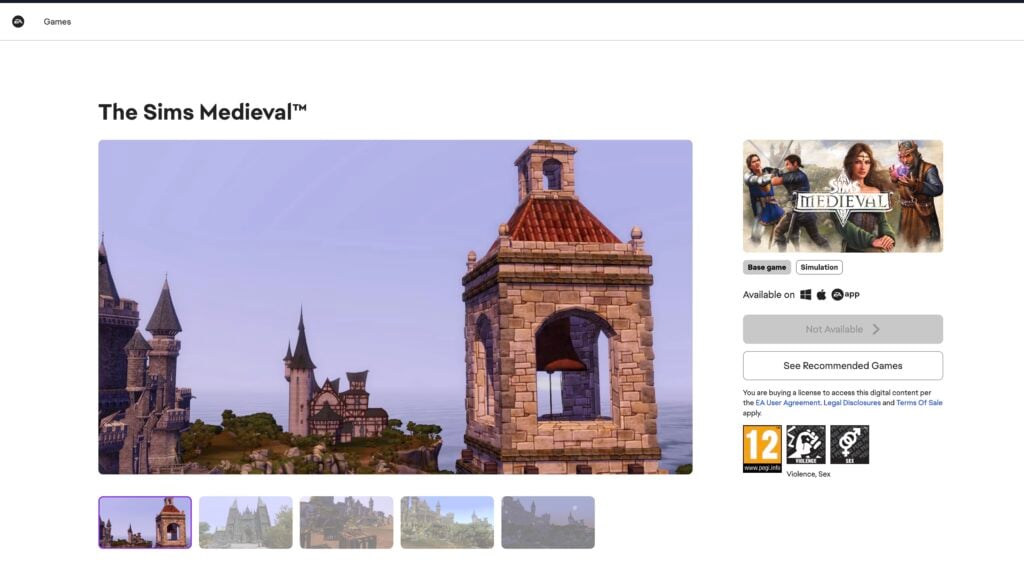Select the fourth screenshot thumbnail
Image resolution: width=1024 pixels, height=571 pixels.
[447, 523]
